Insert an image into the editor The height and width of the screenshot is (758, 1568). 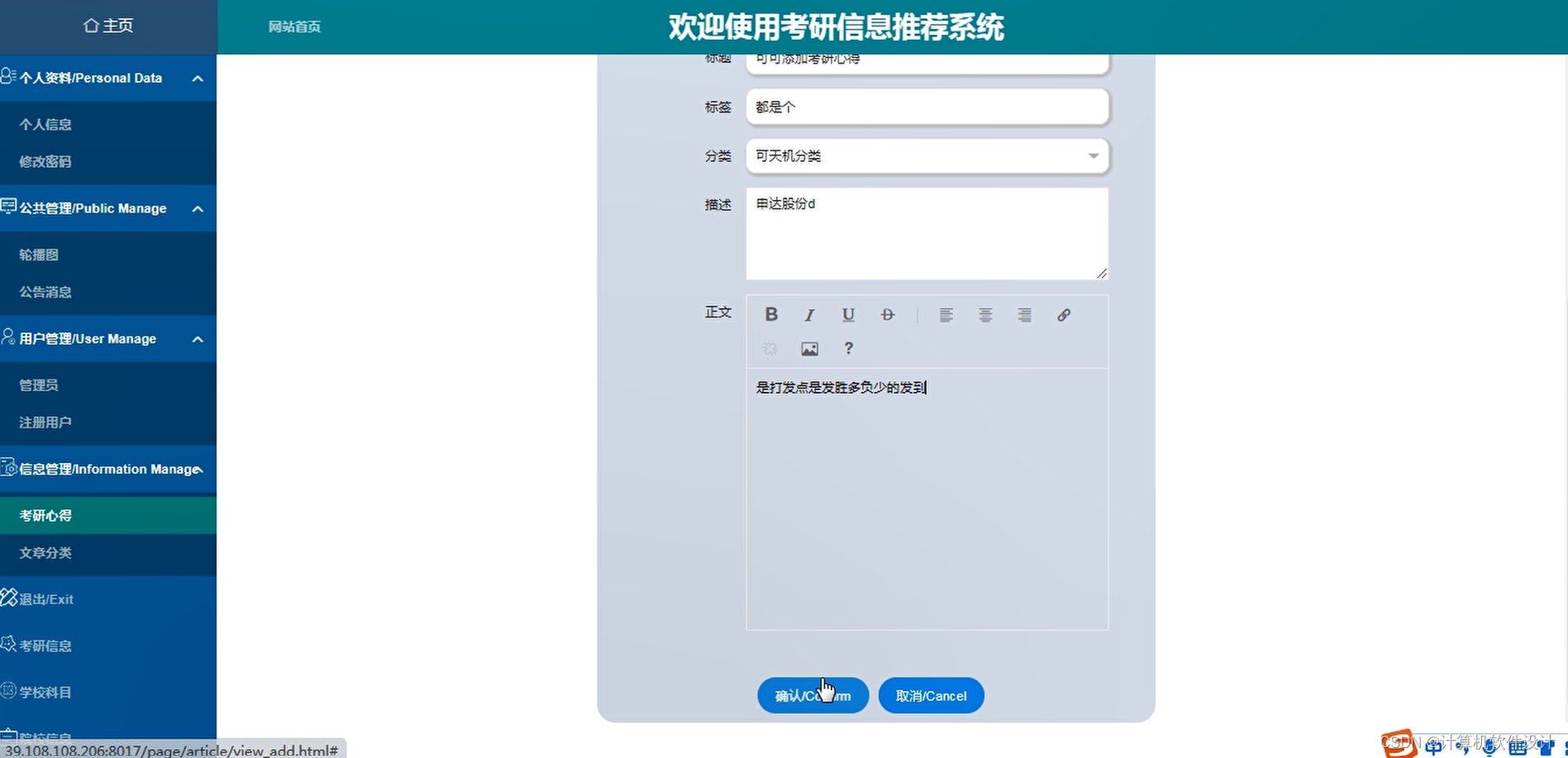tap(810, 349)
